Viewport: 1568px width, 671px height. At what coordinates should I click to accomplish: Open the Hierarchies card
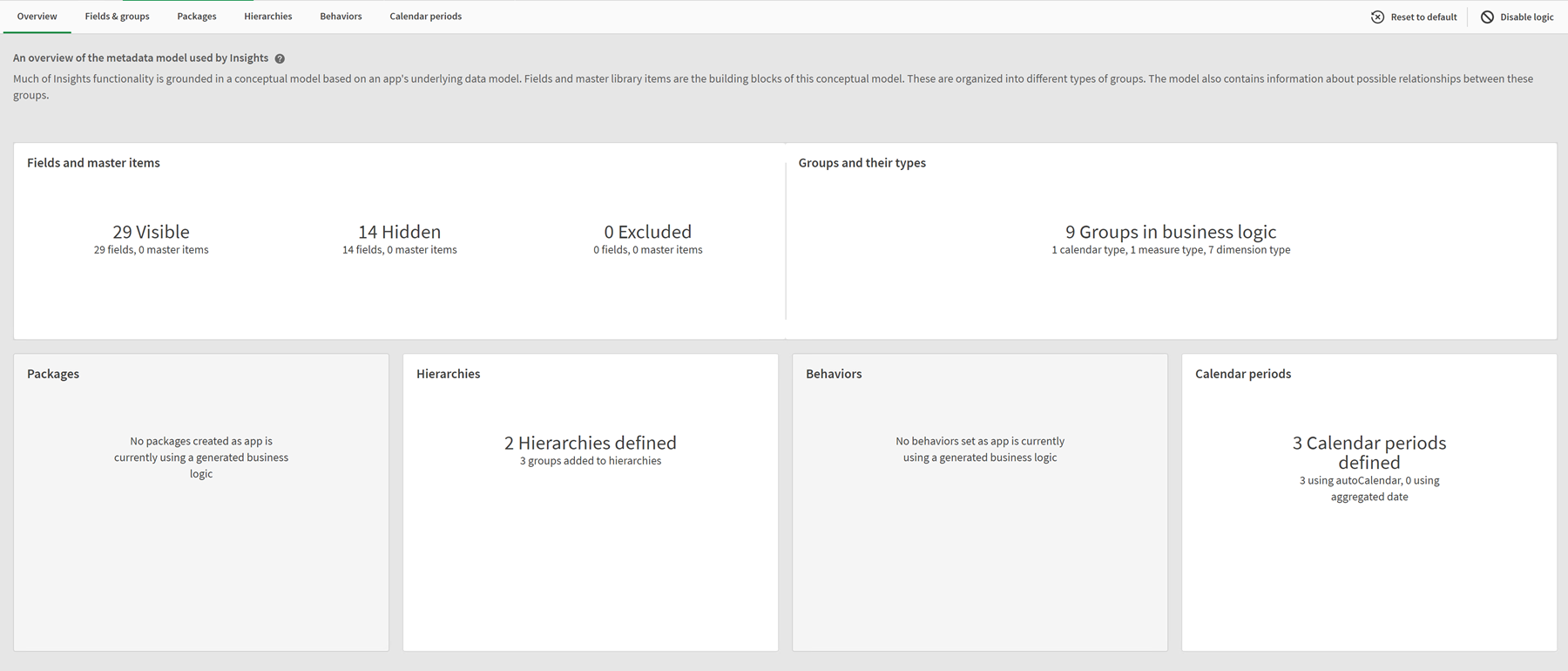coord(591,502)
